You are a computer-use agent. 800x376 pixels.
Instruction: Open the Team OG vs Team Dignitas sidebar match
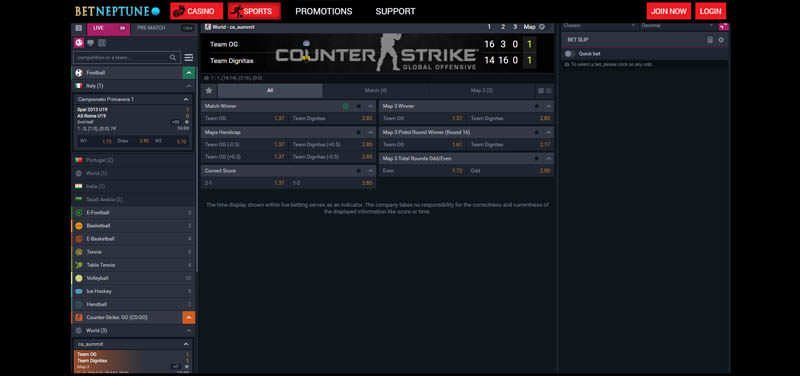[x=132, y=362]
